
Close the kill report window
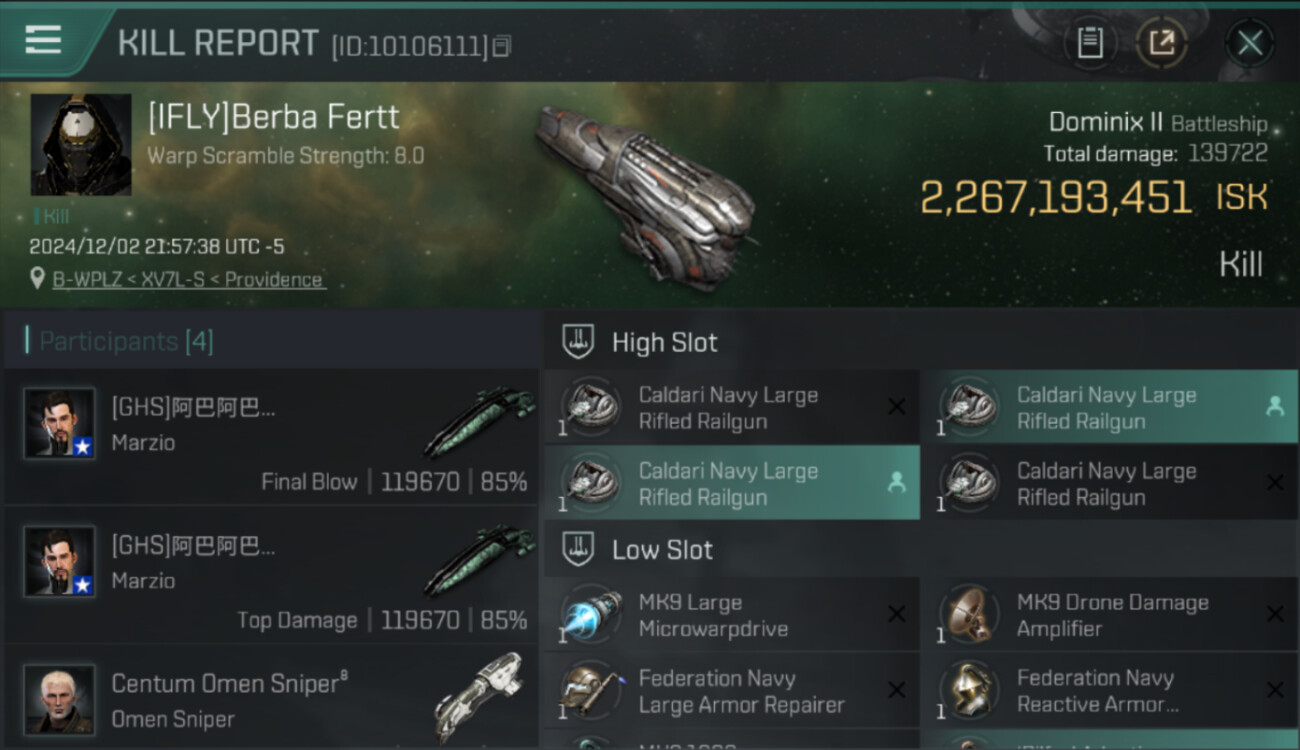click(x=1250, y=43)
